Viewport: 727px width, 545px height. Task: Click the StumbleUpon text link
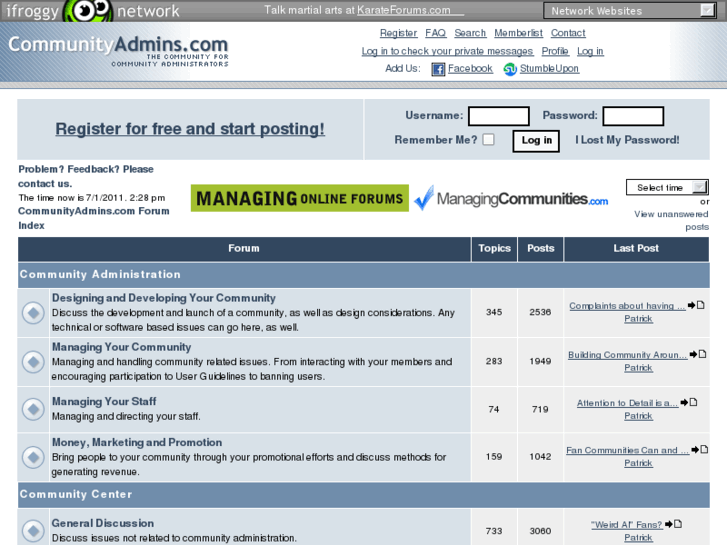tap(549, 69)
